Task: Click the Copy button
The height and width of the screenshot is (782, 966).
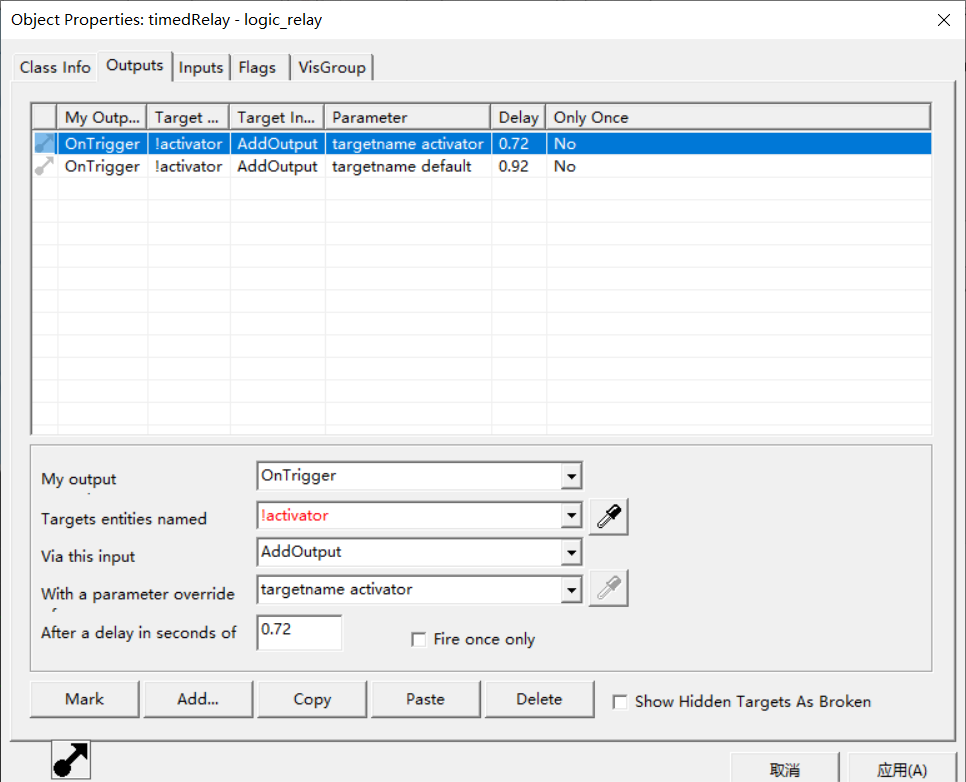Action: pos(312,699)
